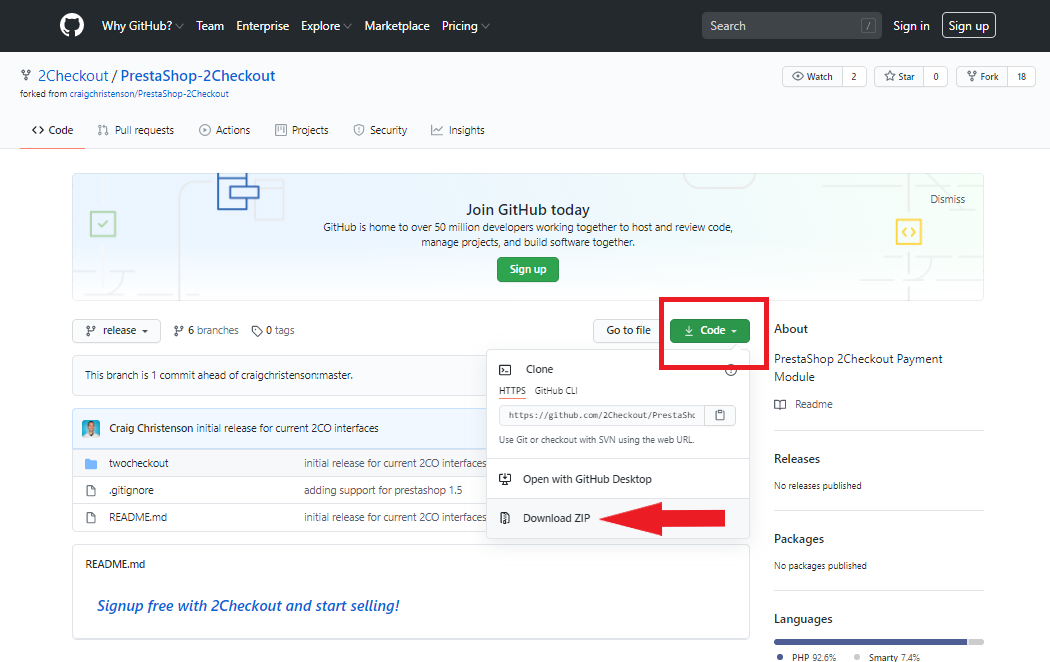This screenshot has width=1050, height=662.
Task: Open the PrestaShop-2Checkout repository link
Action: [198, 76]
